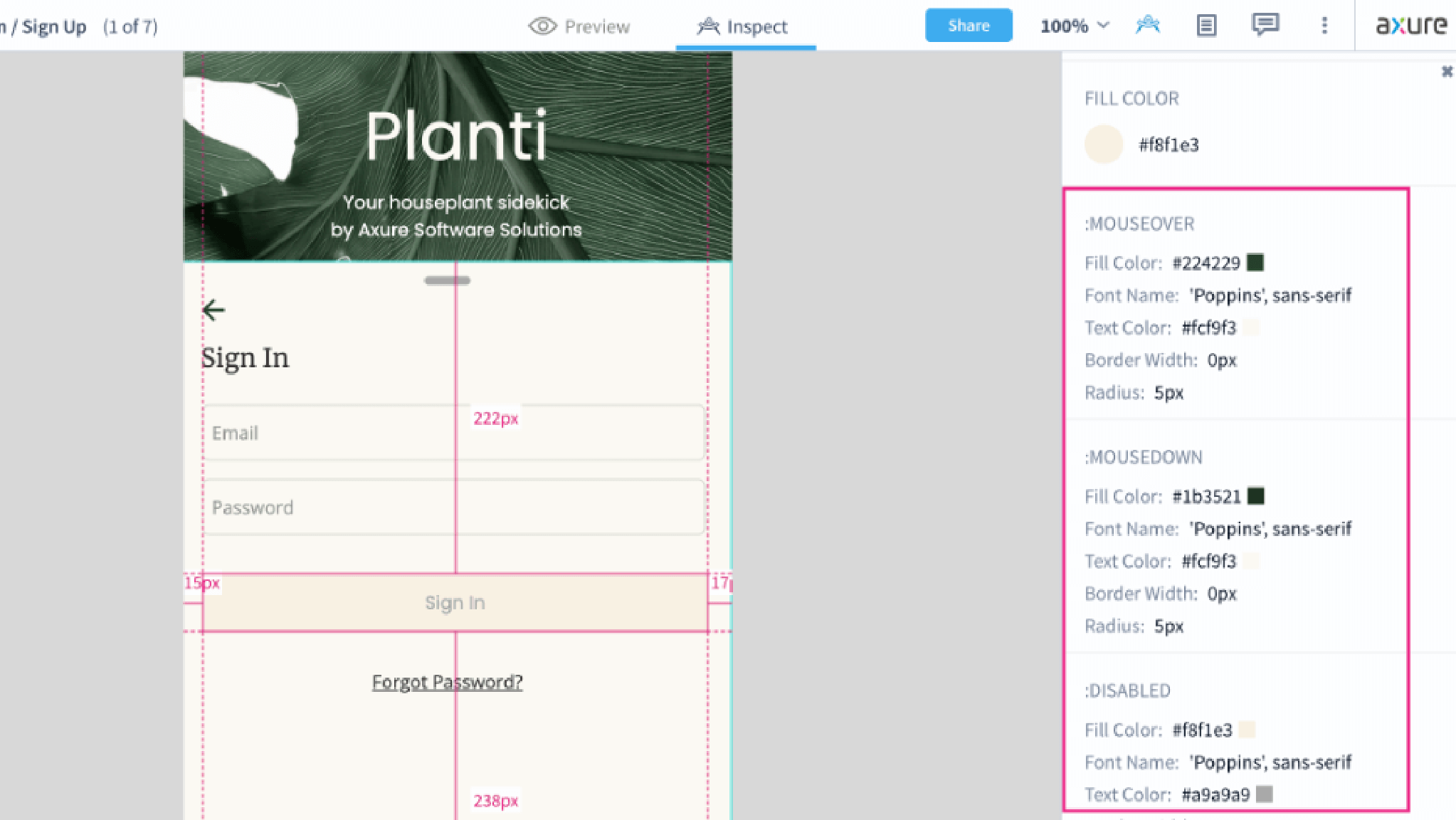Click the eye icon beside Preview
1456x820 pixels.
[x=542, y=26]
